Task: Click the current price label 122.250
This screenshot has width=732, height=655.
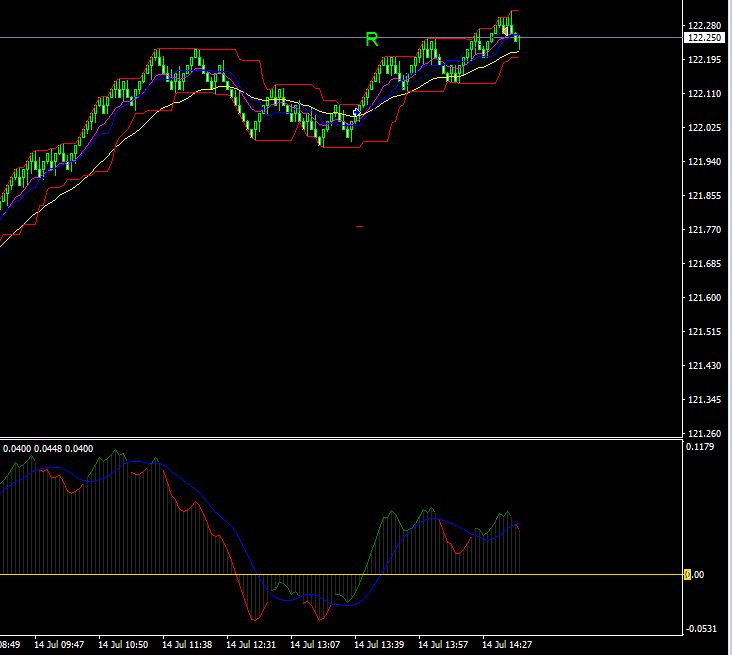Action: pos(704,37)
